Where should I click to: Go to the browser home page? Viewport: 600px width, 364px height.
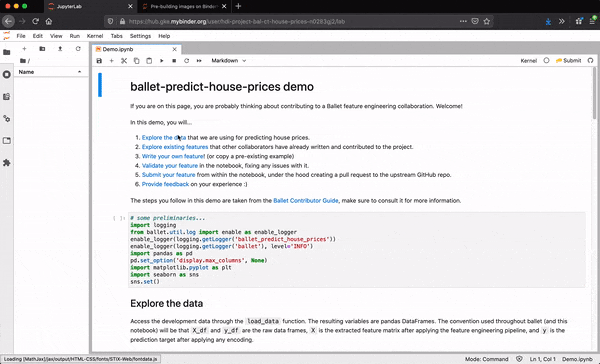[x=49, y=21]
